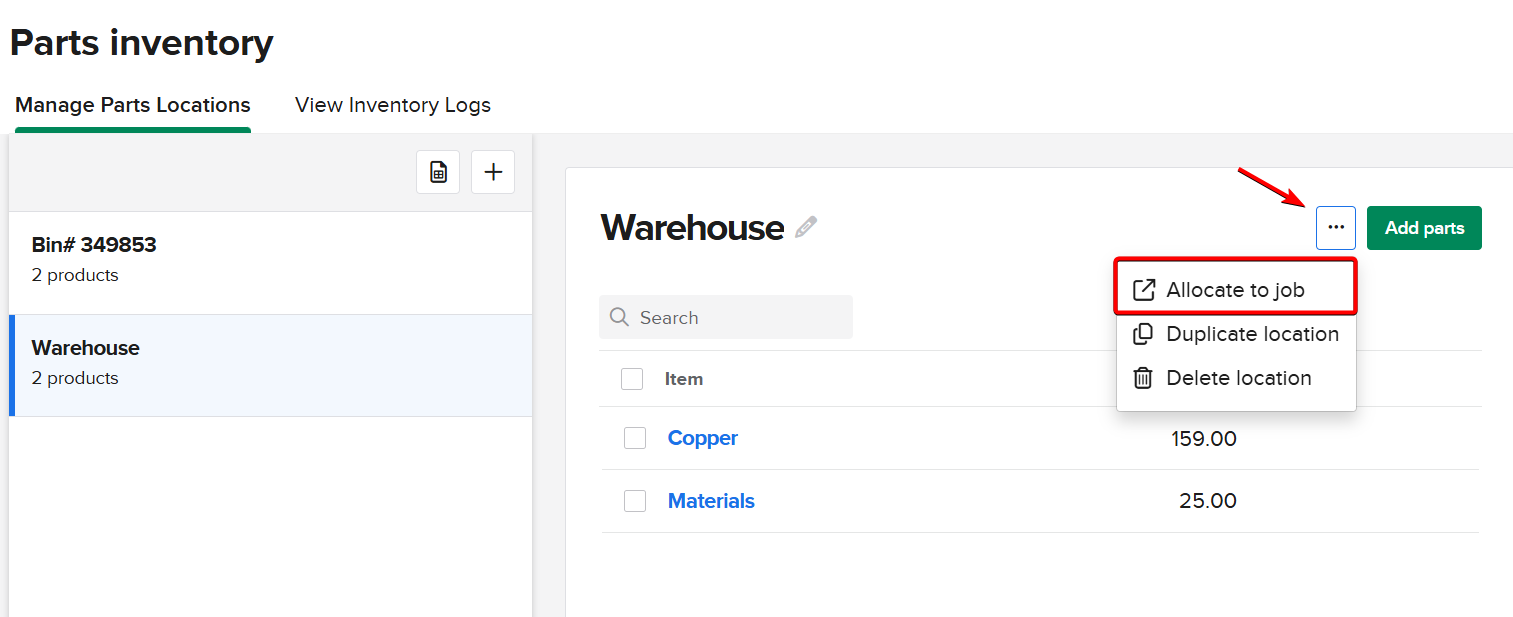1513x617 pixels.
Task: Add a new location with plus icon
Action: (493, 172)
